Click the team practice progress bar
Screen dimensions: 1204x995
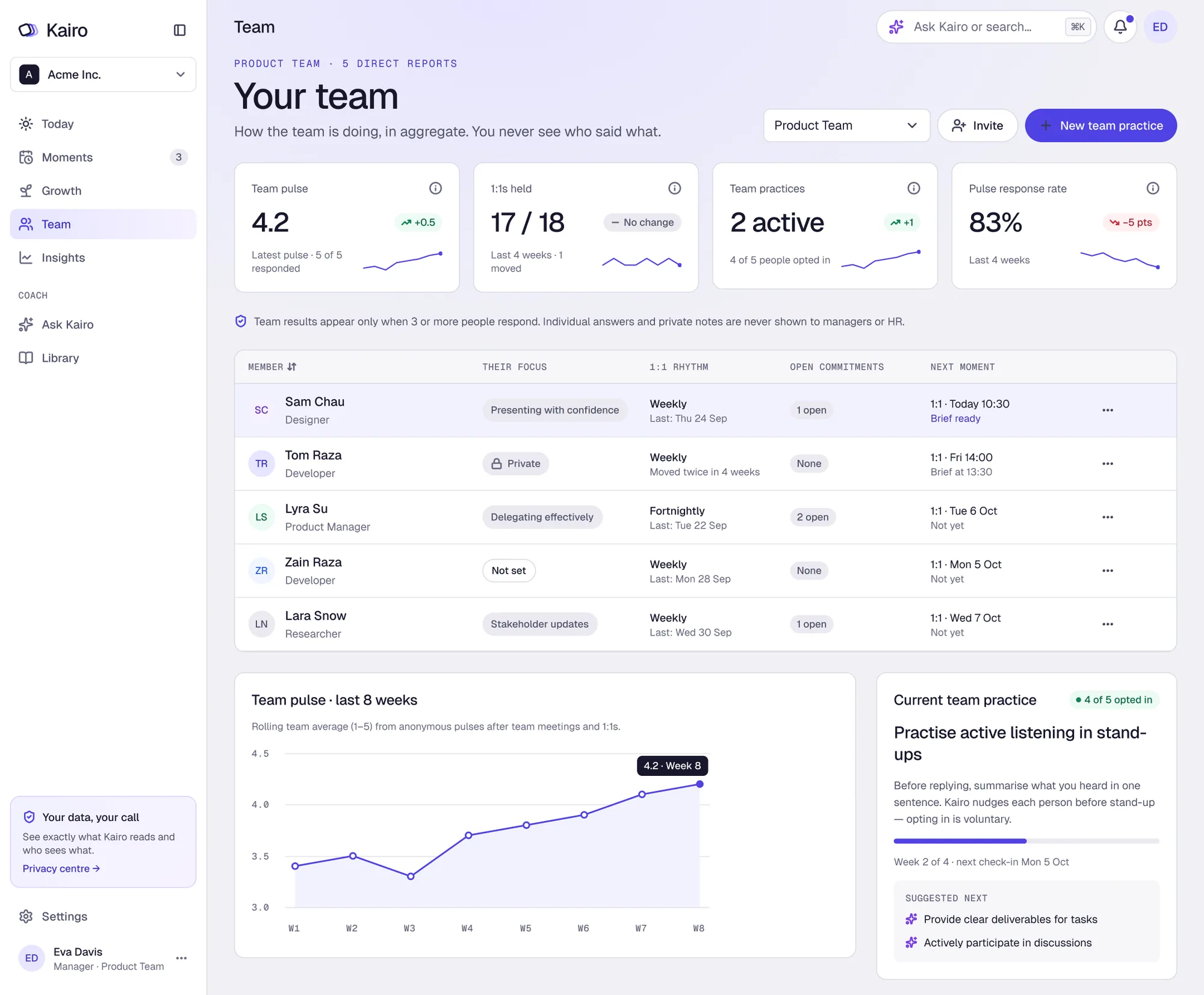click(1026, 841)
